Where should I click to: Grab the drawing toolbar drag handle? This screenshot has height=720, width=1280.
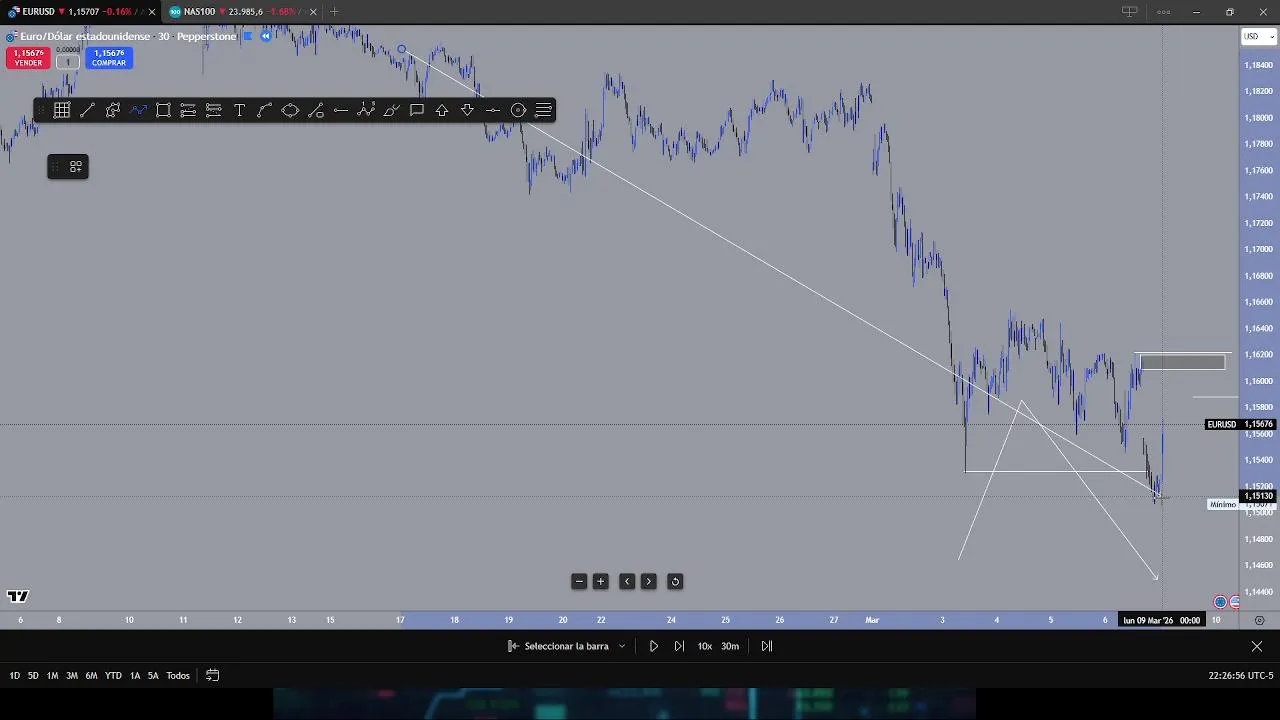point(41,110)
